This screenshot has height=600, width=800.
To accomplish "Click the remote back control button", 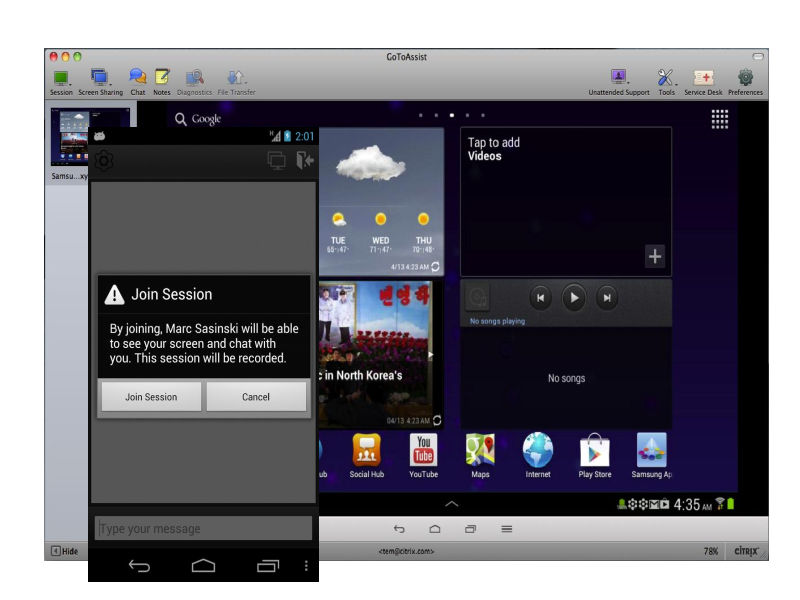I will pos(399,529).
